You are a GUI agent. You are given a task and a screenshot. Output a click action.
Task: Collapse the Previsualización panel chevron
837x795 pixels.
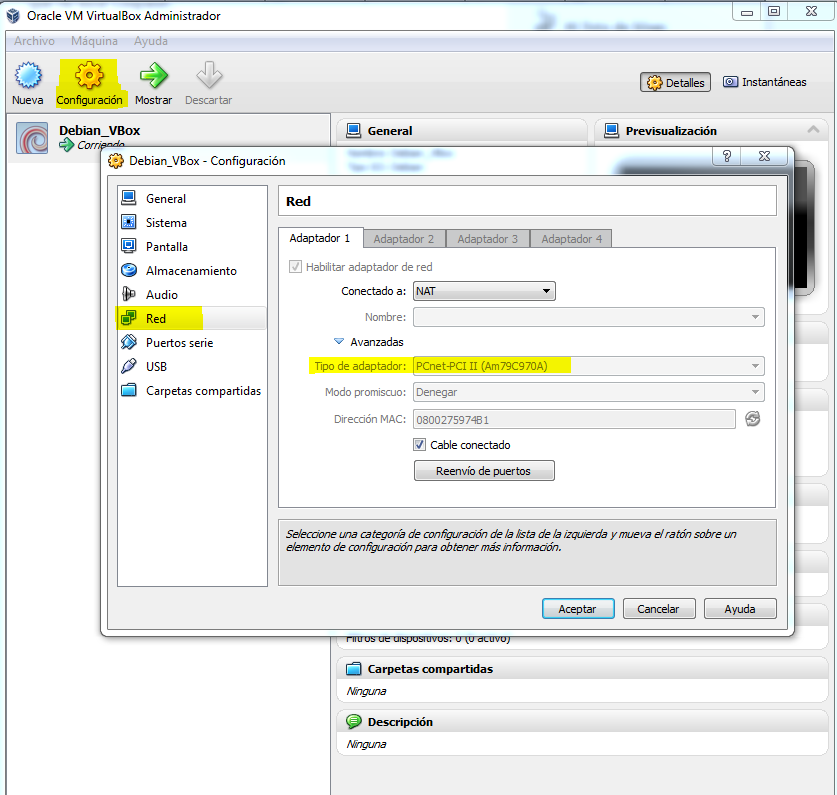coord(813,130)
